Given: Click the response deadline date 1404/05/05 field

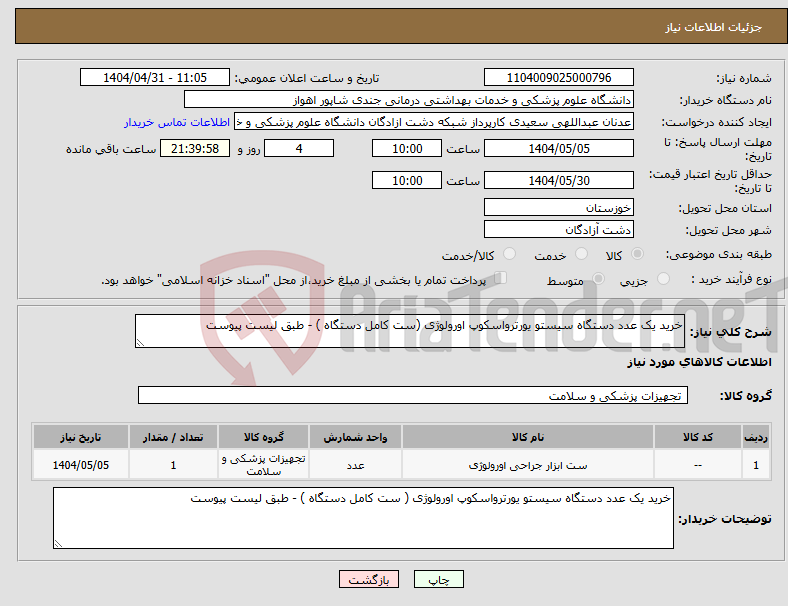Looking at the screenshot, I should click(558, 148).
